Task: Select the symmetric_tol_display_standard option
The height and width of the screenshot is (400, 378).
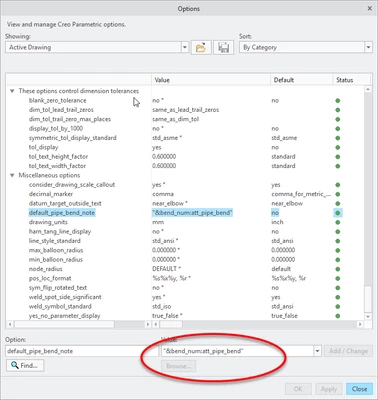Action: (72, 138)
